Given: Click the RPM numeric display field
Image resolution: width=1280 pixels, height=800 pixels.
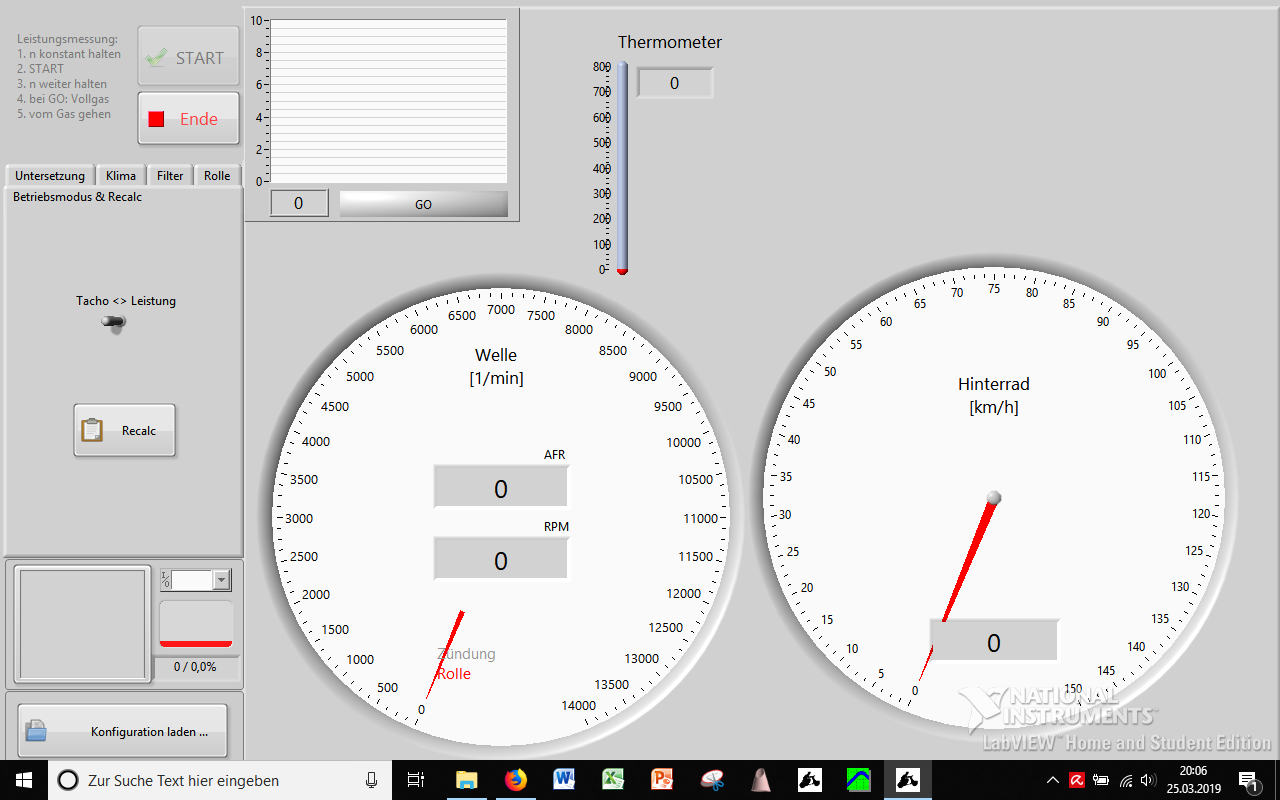Looking at the screenshot, I should (x=500, y=561).
